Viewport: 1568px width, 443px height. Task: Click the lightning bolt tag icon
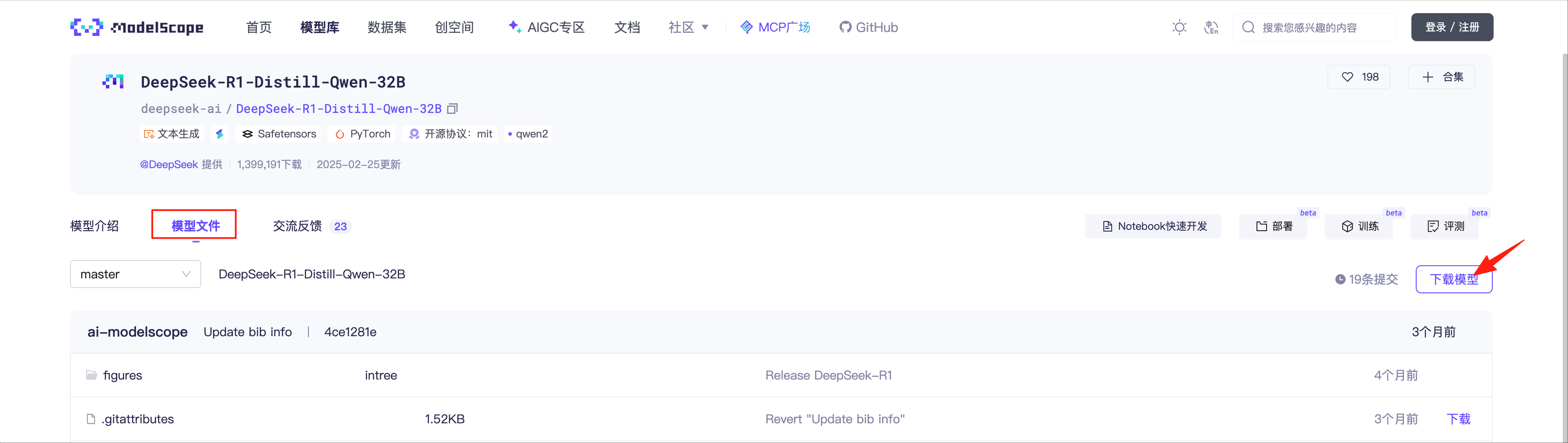220,134
